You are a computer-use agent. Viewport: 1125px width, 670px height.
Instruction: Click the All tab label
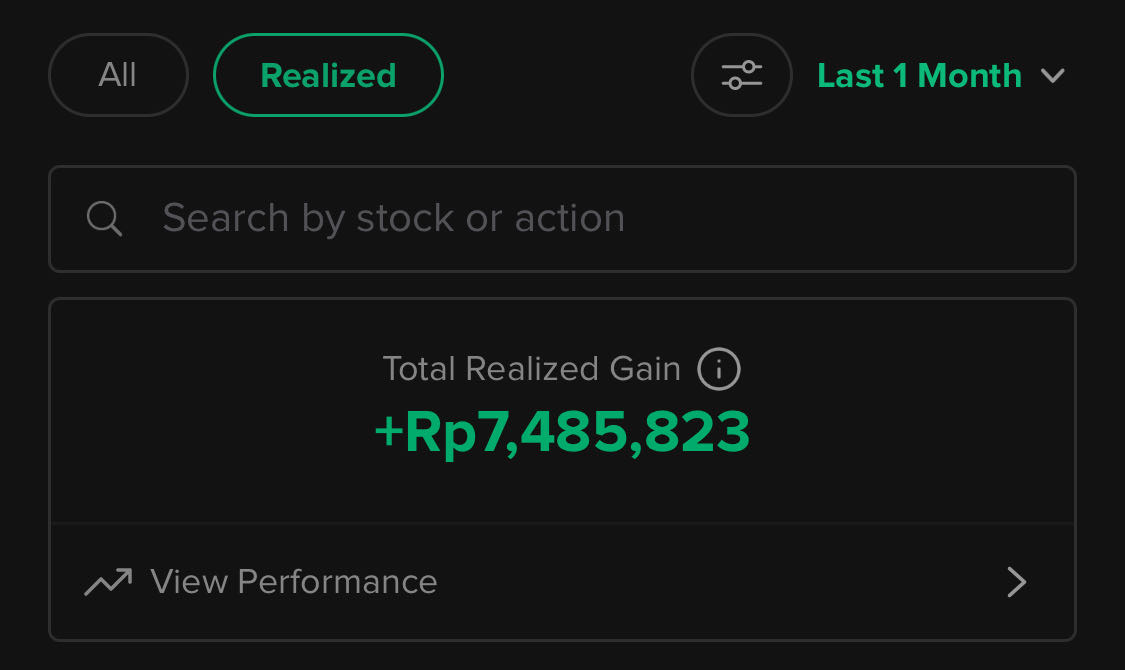[x=118, y=75]
